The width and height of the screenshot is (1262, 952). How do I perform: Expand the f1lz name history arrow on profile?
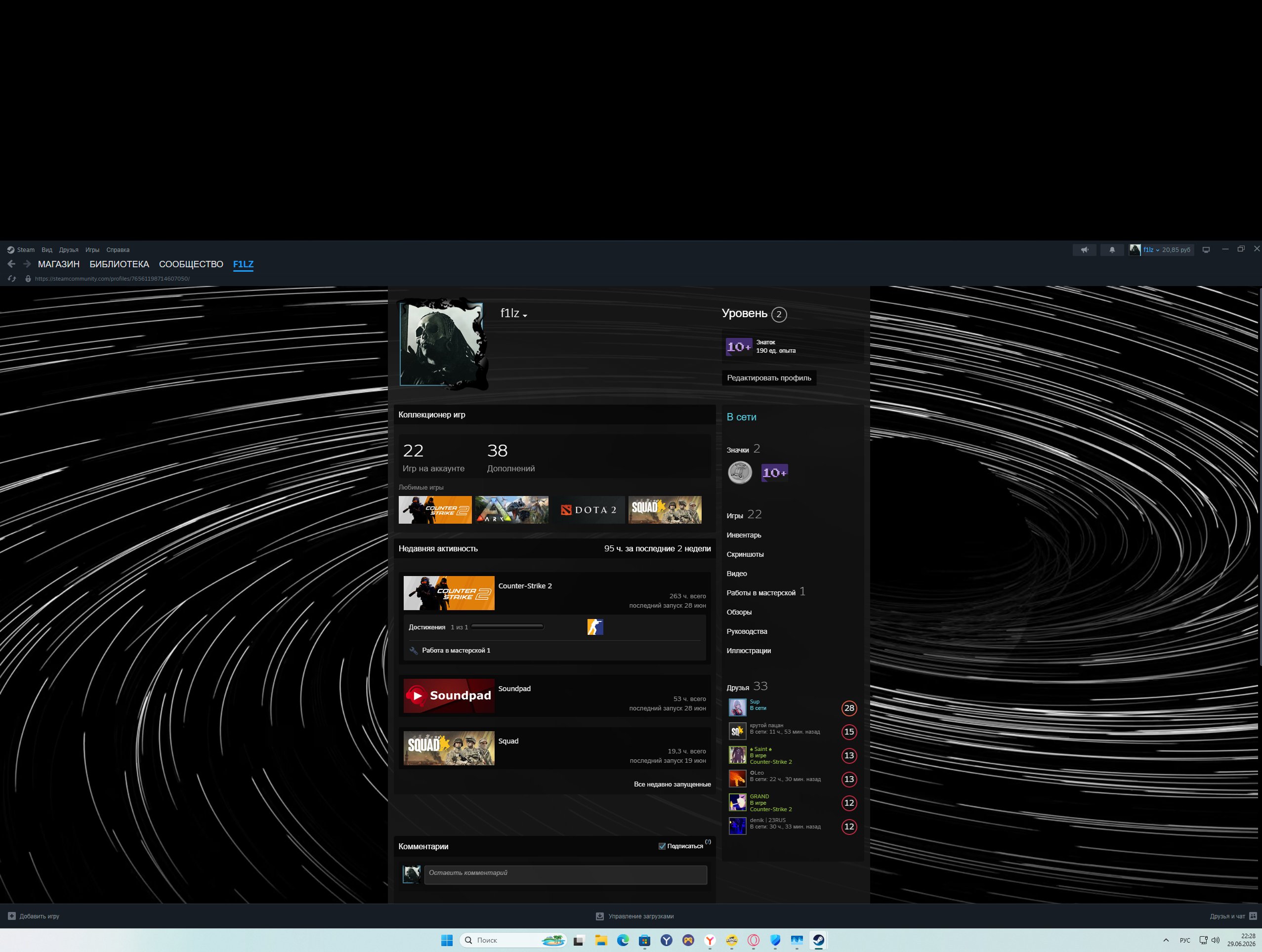click(x=525, y=315)
